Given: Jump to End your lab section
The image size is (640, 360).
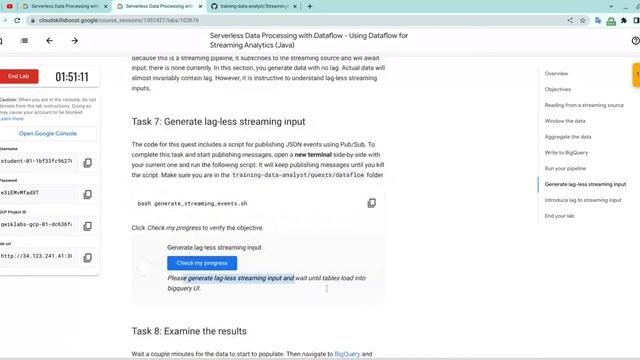Looking at the screenshot, I should tap(559, 216).
